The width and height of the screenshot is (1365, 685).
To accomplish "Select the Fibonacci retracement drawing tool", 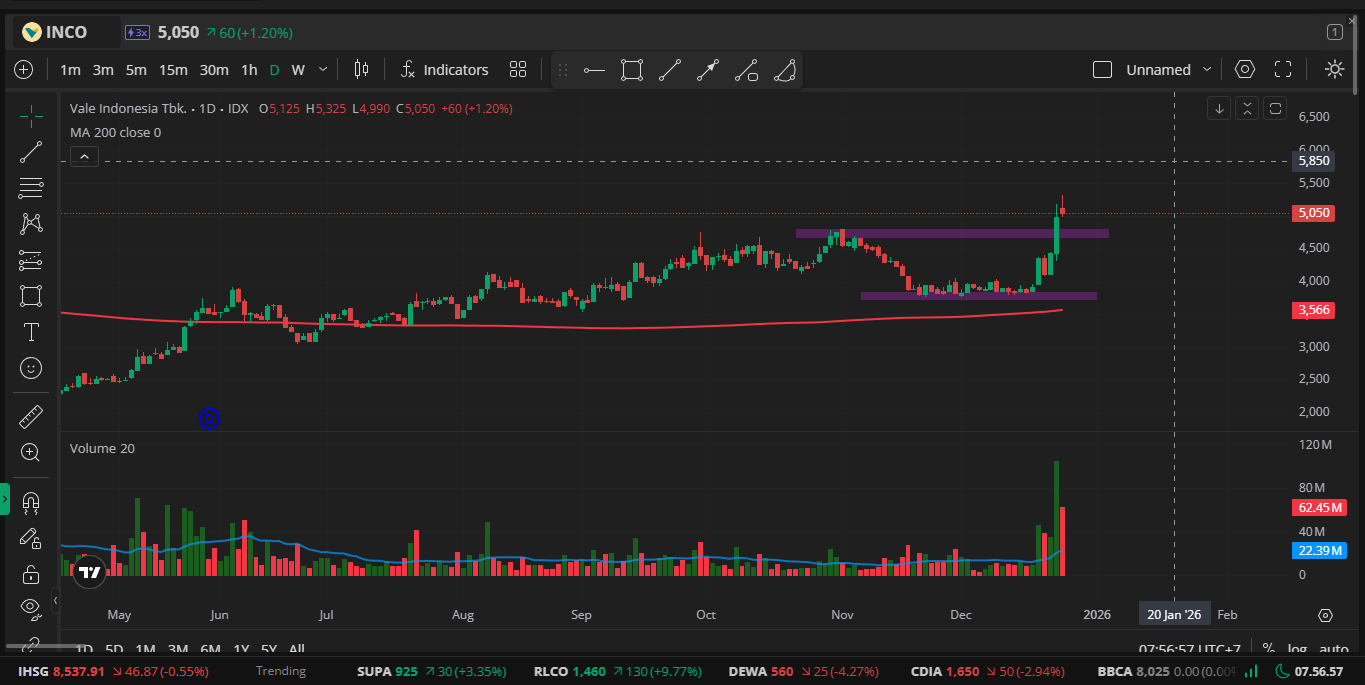I will point(31,187).
